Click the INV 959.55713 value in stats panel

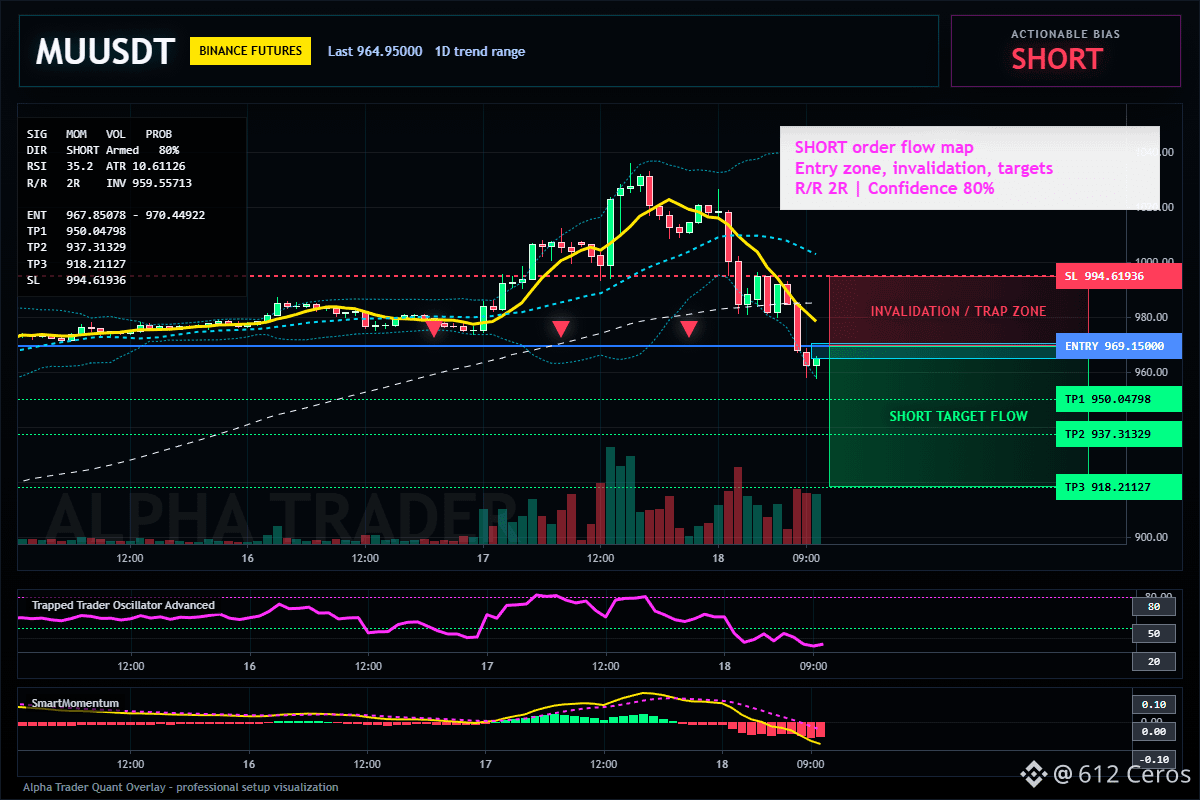pyautogui.click(x=149, y=183)
